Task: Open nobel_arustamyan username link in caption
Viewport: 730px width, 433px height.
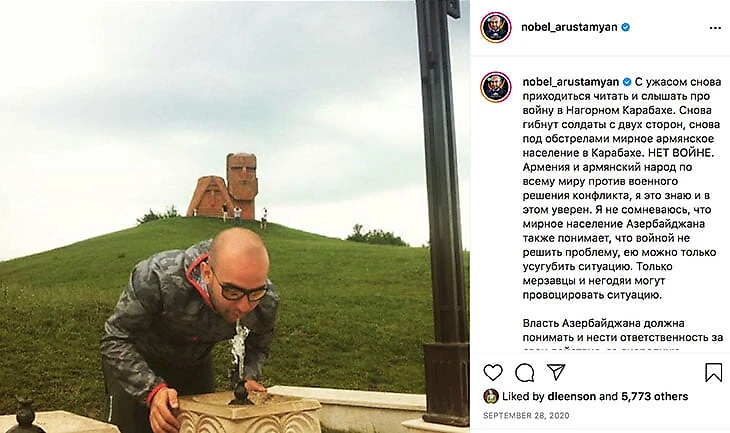Action: 571,82
